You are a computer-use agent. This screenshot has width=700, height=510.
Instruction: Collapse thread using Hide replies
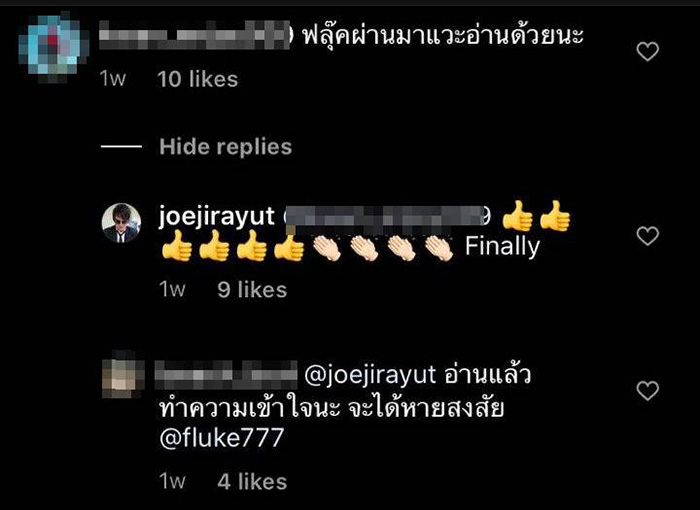[225, 146]
